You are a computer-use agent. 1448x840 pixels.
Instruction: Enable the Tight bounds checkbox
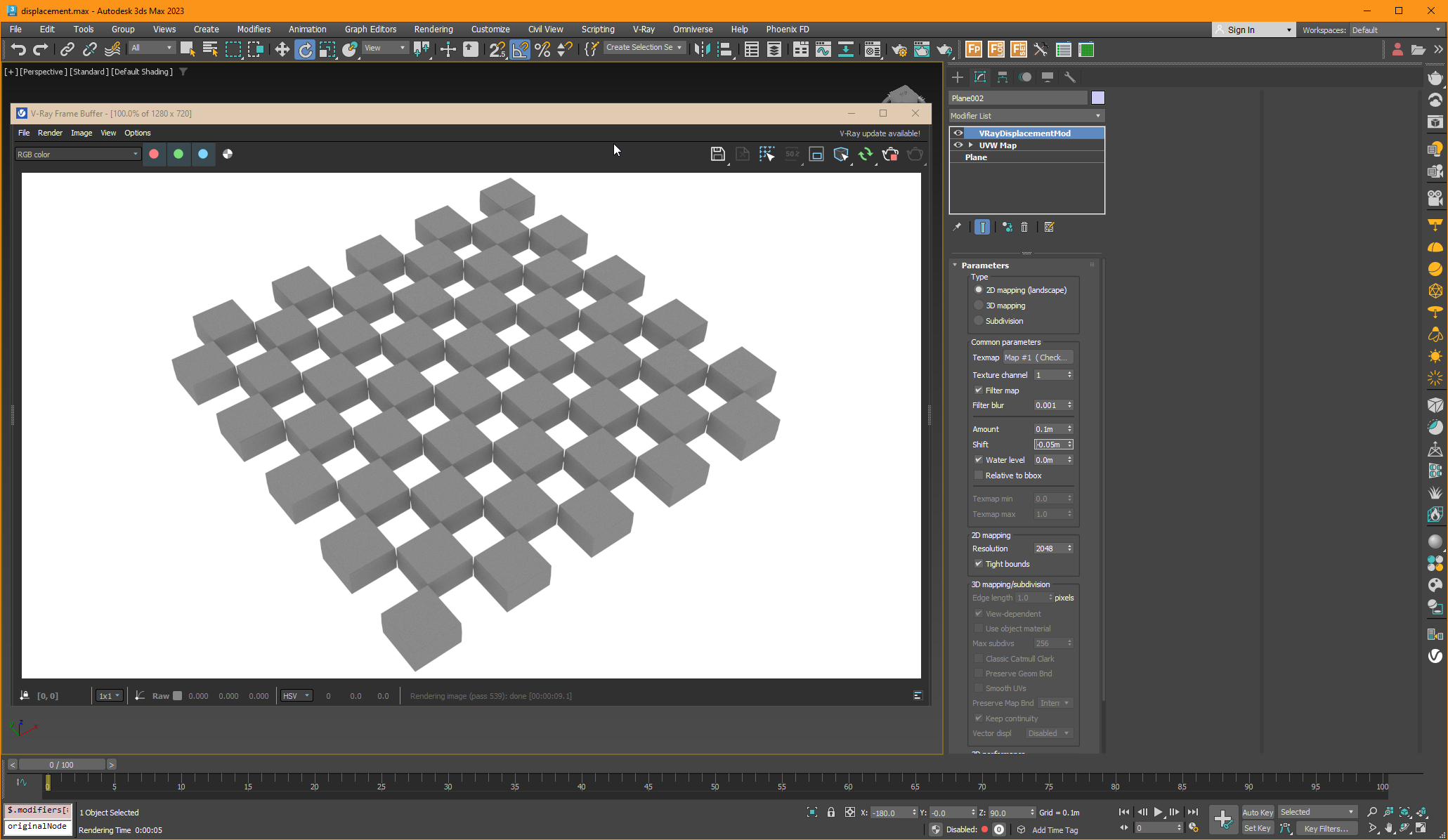click(978, 563)
